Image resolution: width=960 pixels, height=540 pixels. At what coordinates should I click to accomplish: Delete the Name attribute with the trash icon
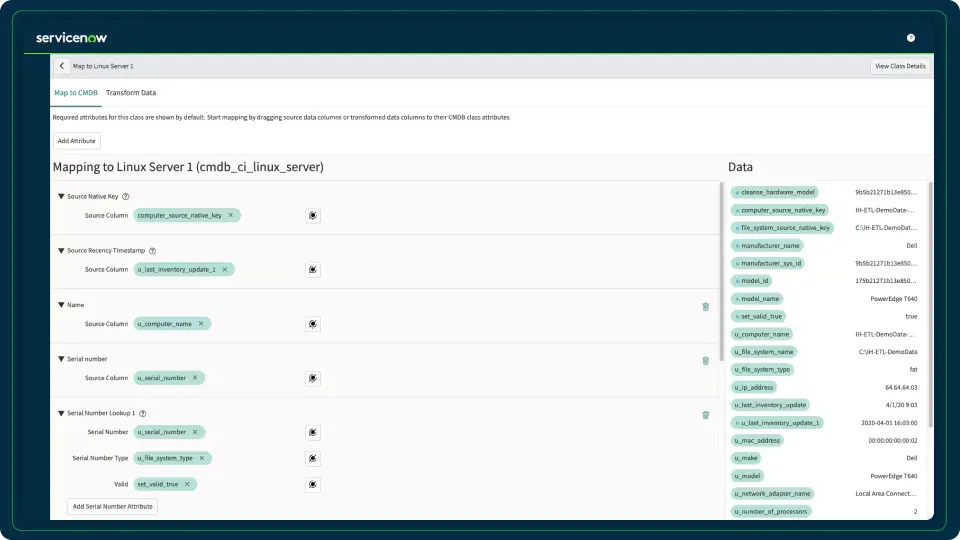(705, 307)
